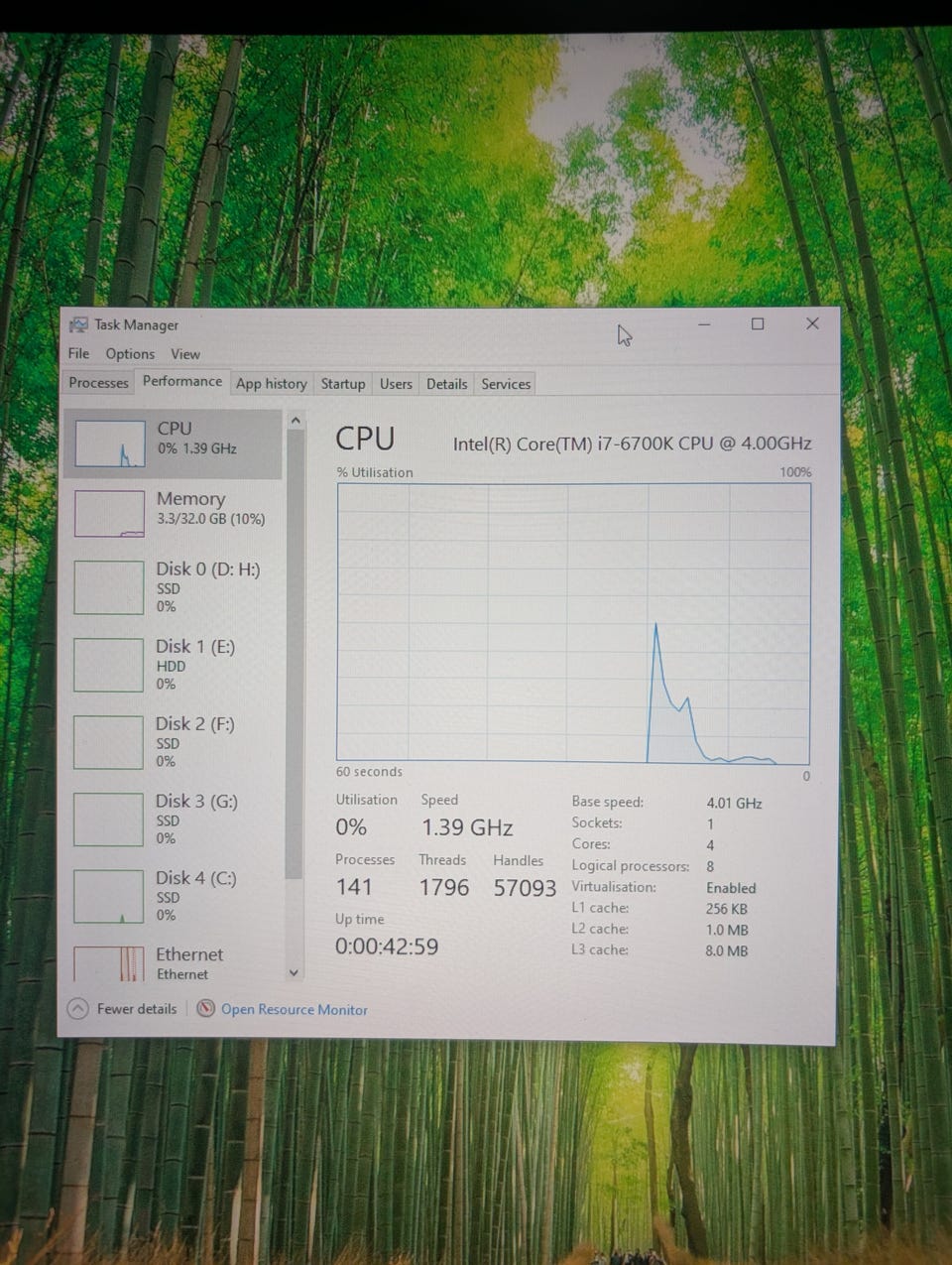This screenshot has width=952, height=1265.
Task: Open the File menu
Action: click(x=78, y=353)
